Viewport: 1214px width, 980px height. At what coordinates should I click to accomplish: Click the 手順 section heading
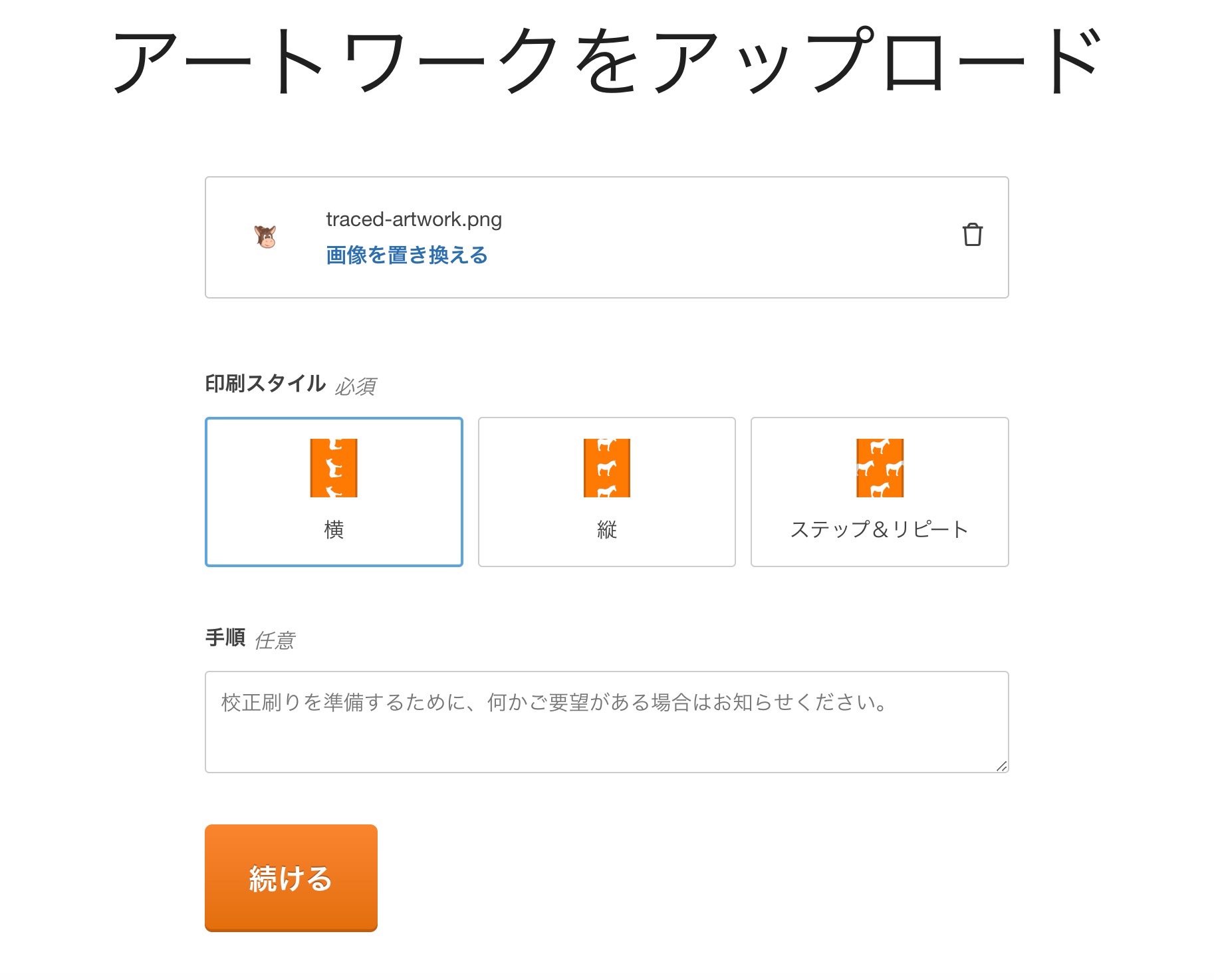pyautogui.click(x=225, y=638)
